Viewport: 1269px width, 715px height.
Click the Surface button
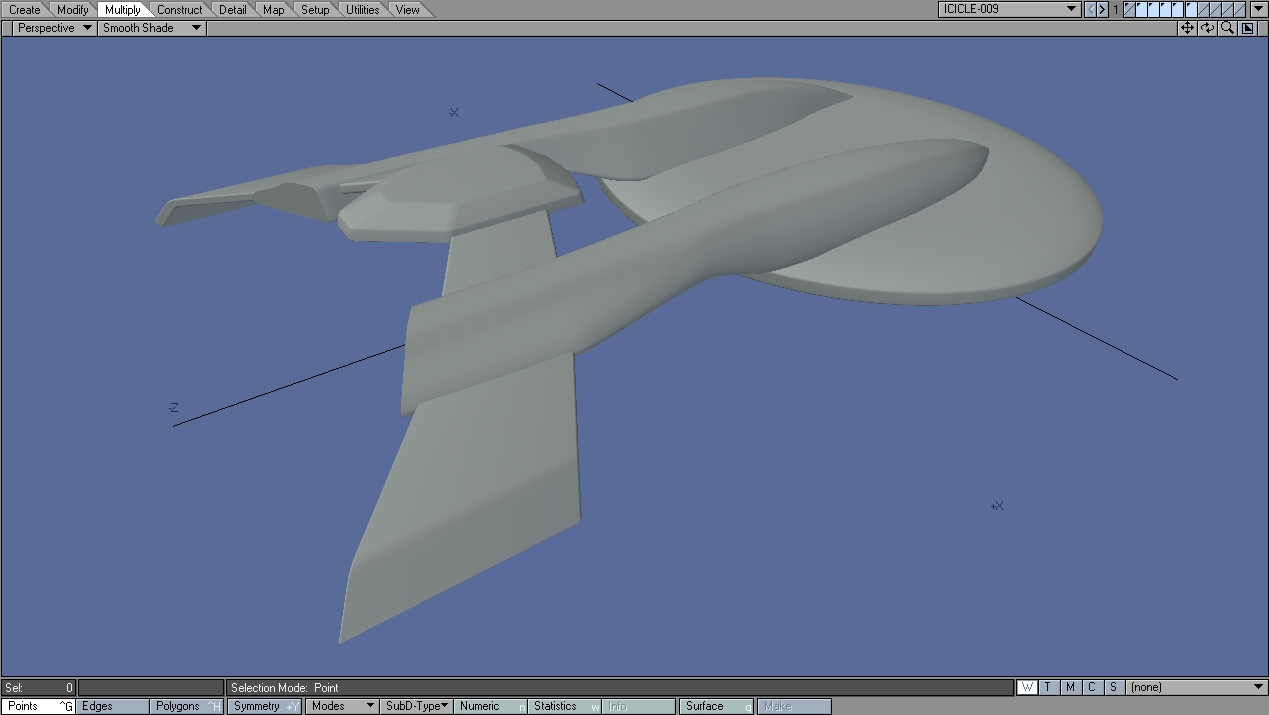(x=714, y=706)
